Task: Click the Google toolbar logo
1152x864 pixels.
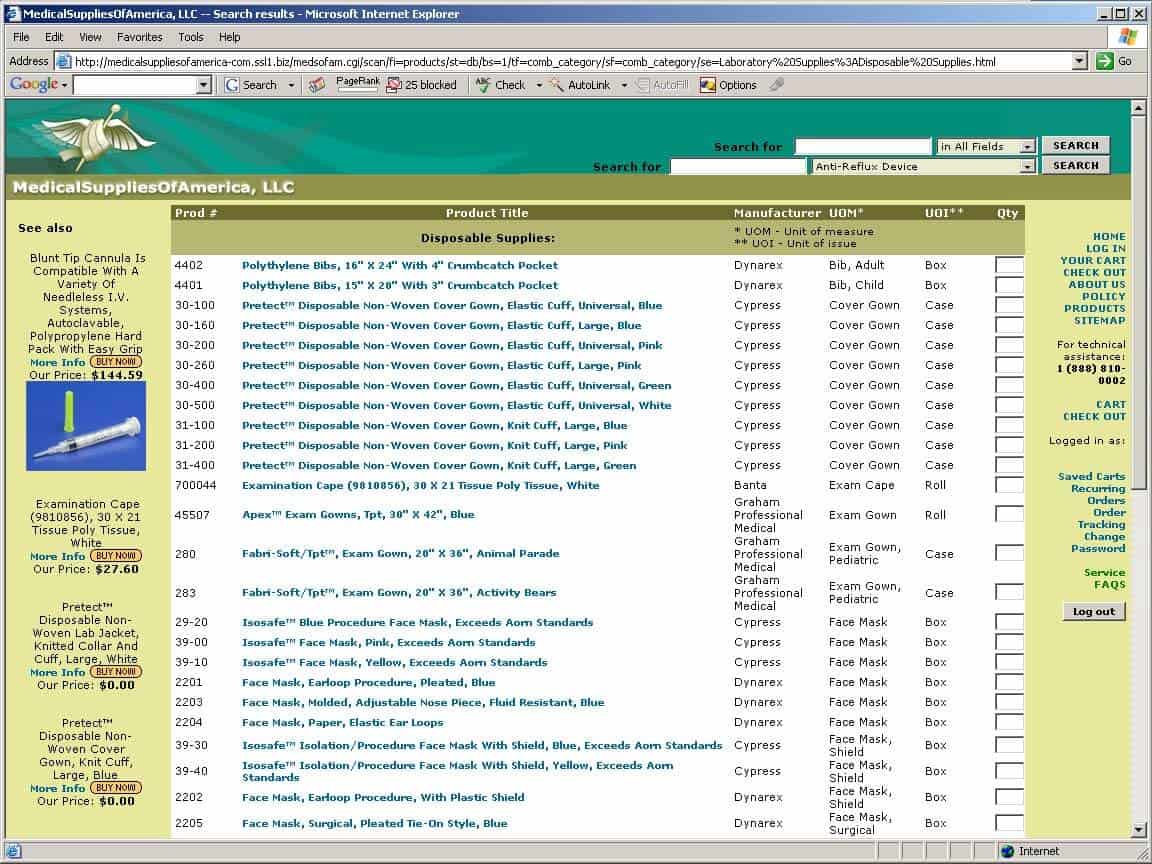Action: [x=34, y=84]
